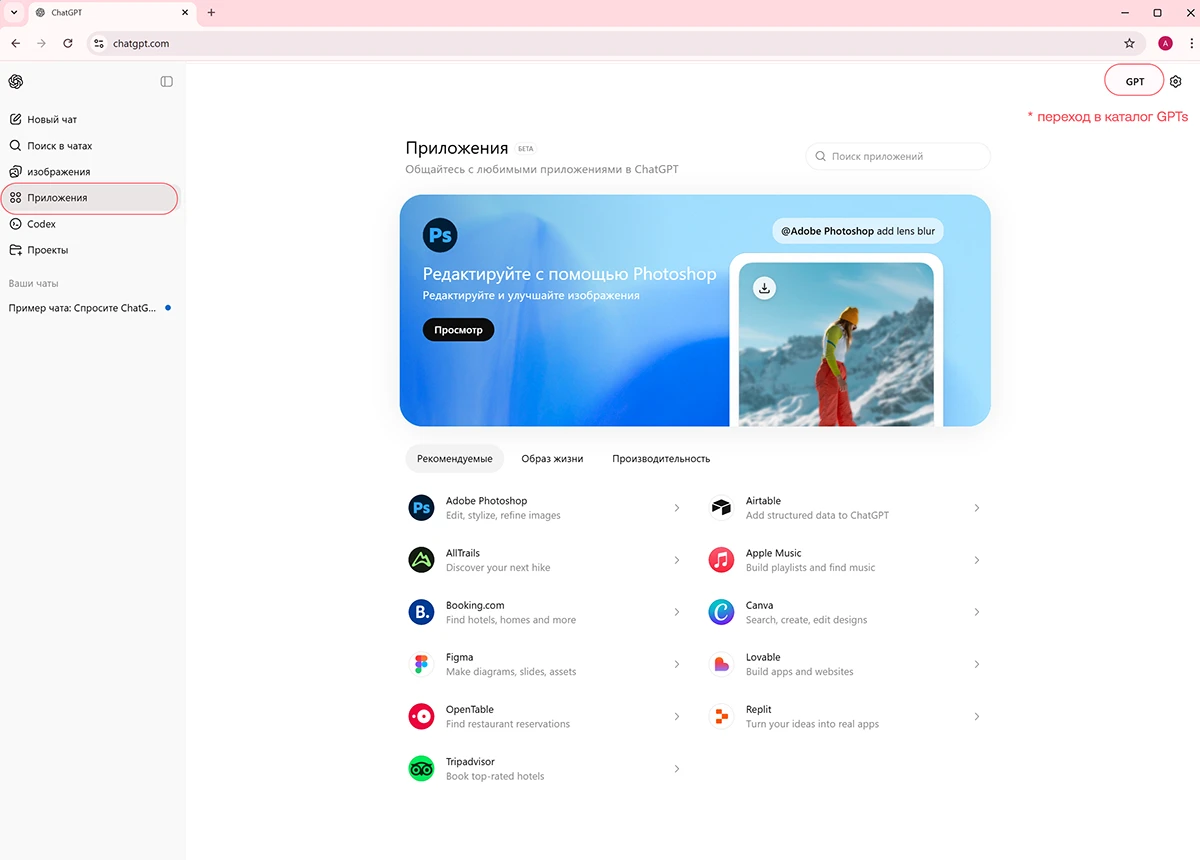
Task: Toggle the sidebar collapse icon
Action: pyautogui.click(x=167, y=82)
